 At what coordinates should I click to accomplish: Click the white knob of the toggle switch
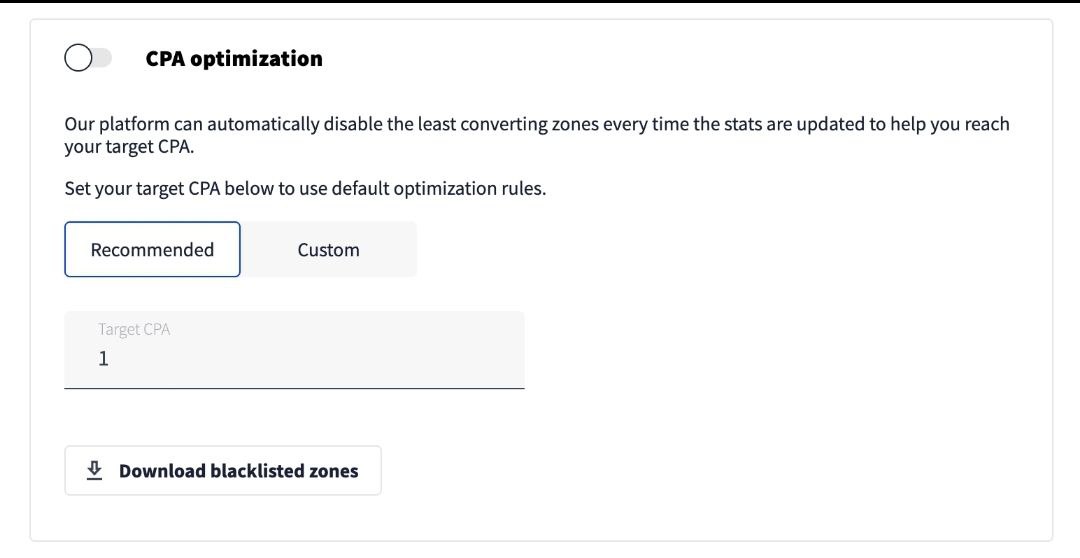[78, 58]
